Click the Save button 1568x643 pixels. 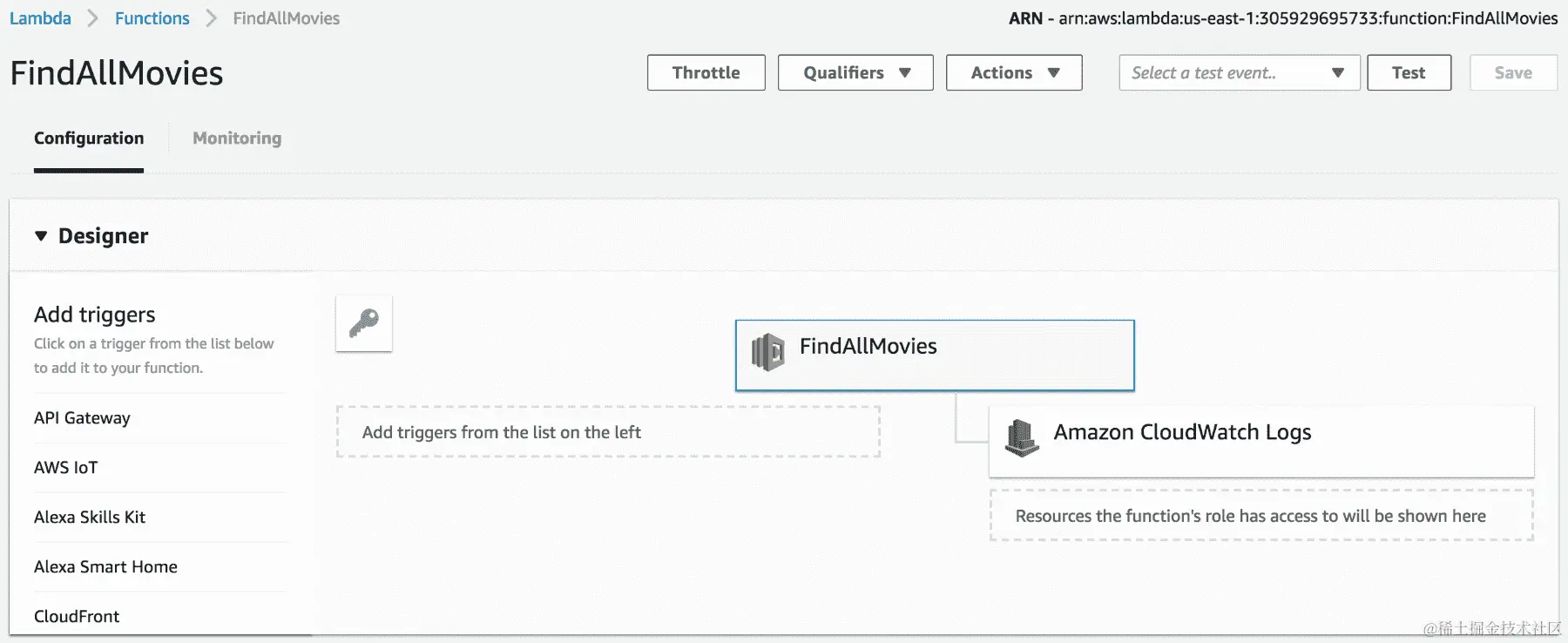(1513, 72)
